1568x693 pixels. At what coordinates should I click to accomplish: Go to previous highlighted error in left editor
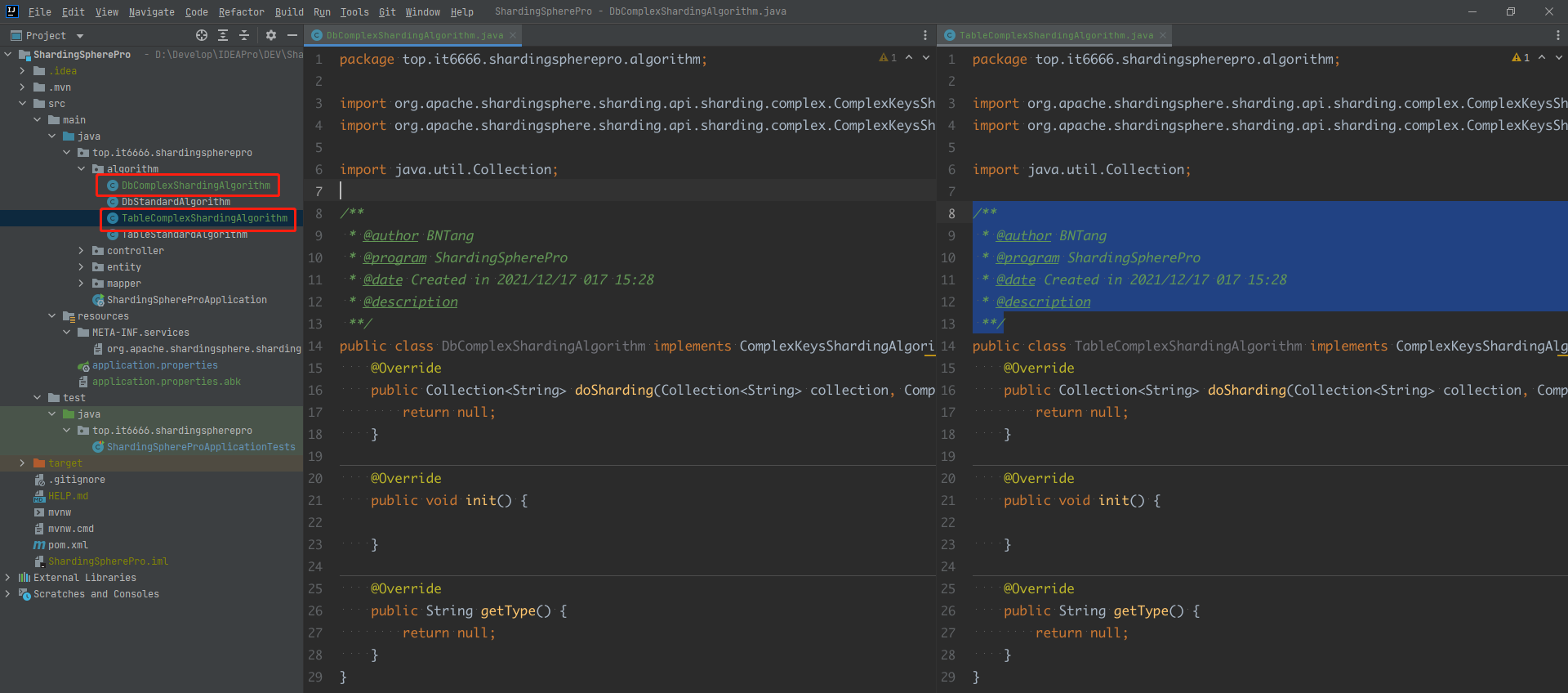click(909, 57)
